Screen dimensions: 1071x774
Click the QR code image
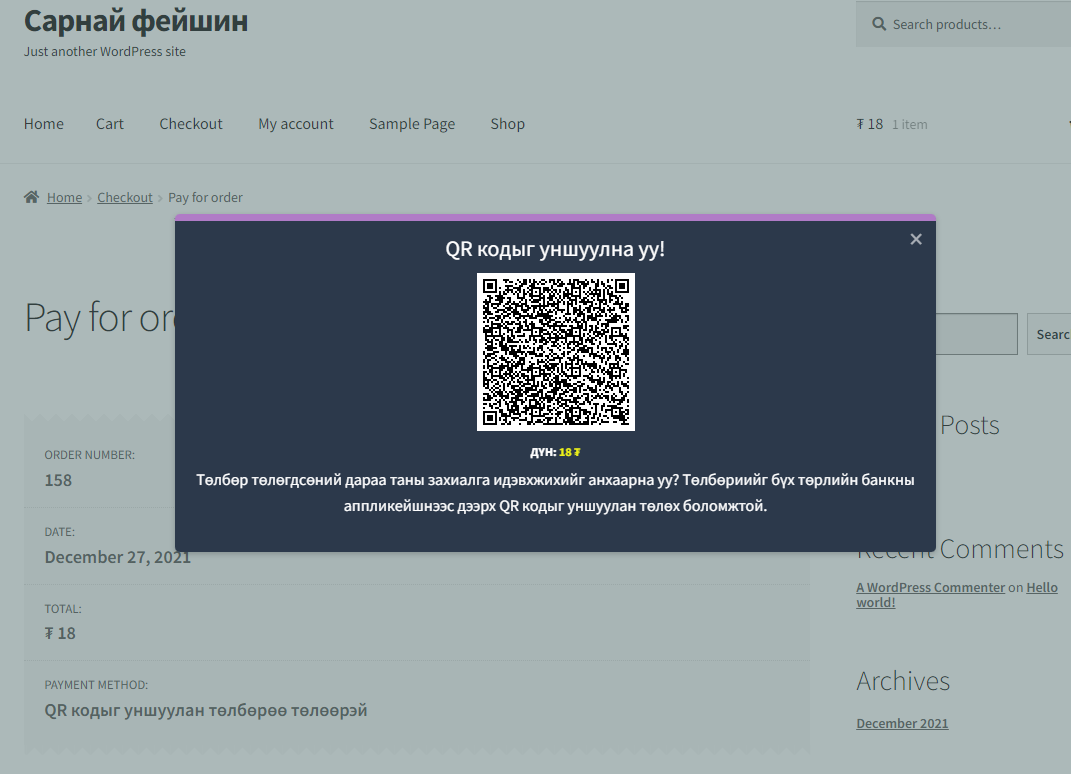coord(555,352)
